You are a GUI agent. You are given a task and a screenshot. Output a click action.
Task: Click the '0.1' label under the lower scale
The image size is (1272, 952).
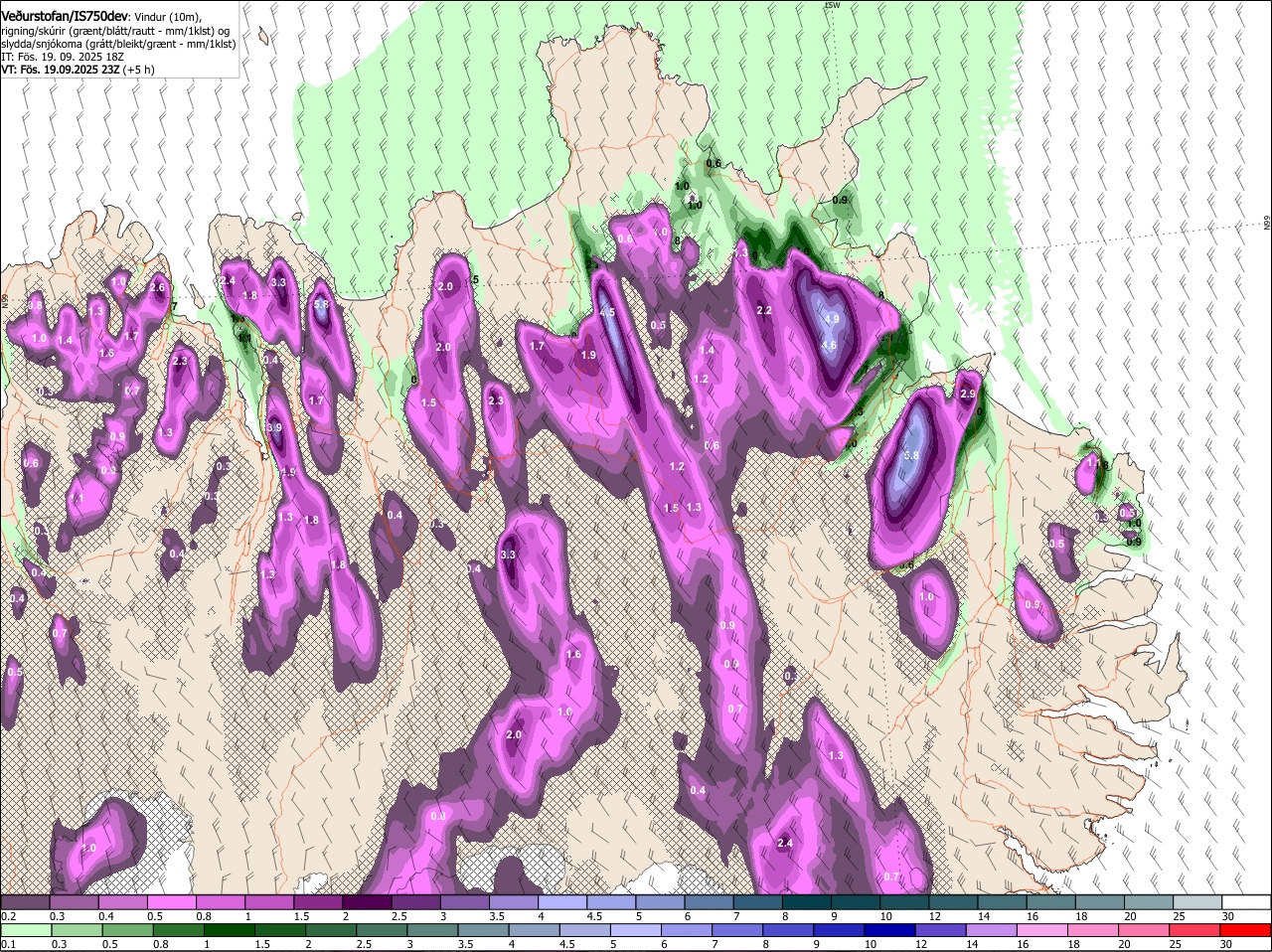8,944
